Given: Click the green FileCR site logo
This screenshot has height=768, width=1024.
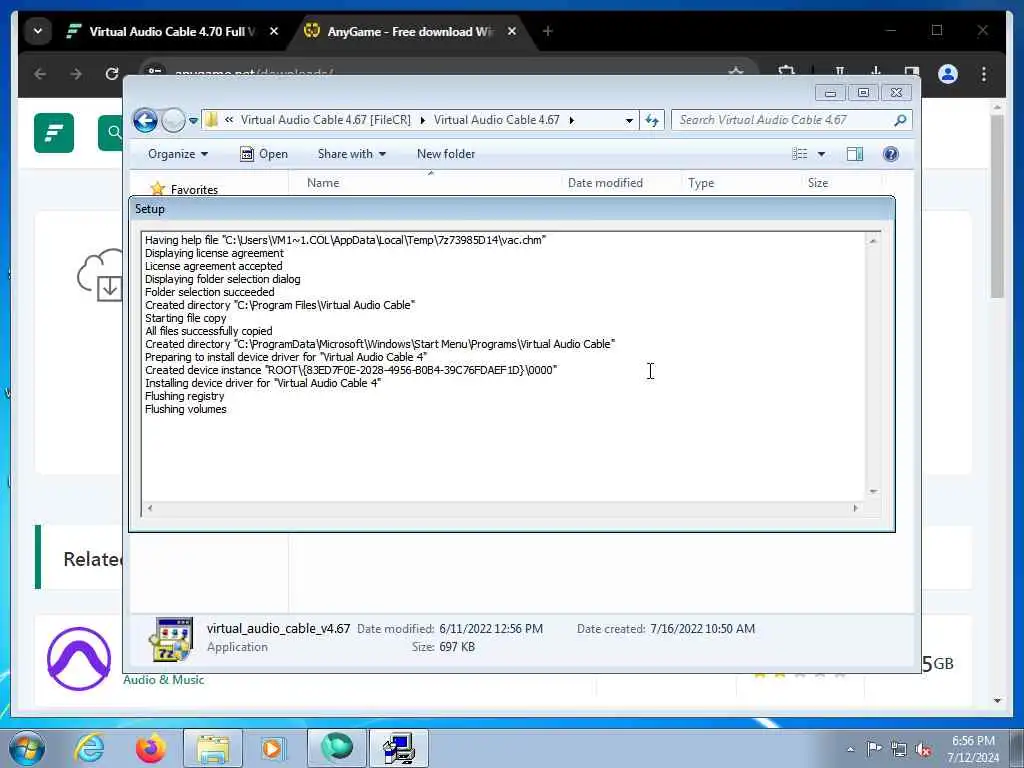Looking at the screenshot, I should pyautogui.click(x=54, y=133).
